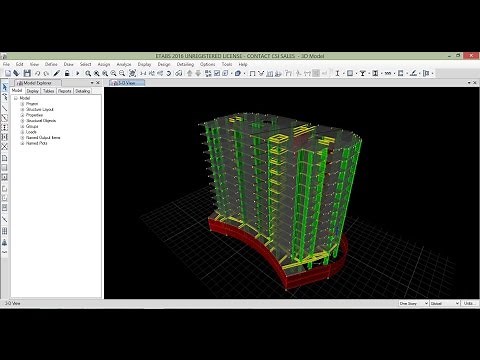The width and height of the screenshot is (480, 360).
Task: Expand the Structural Objects tree node
Action: tap(23, 121)
